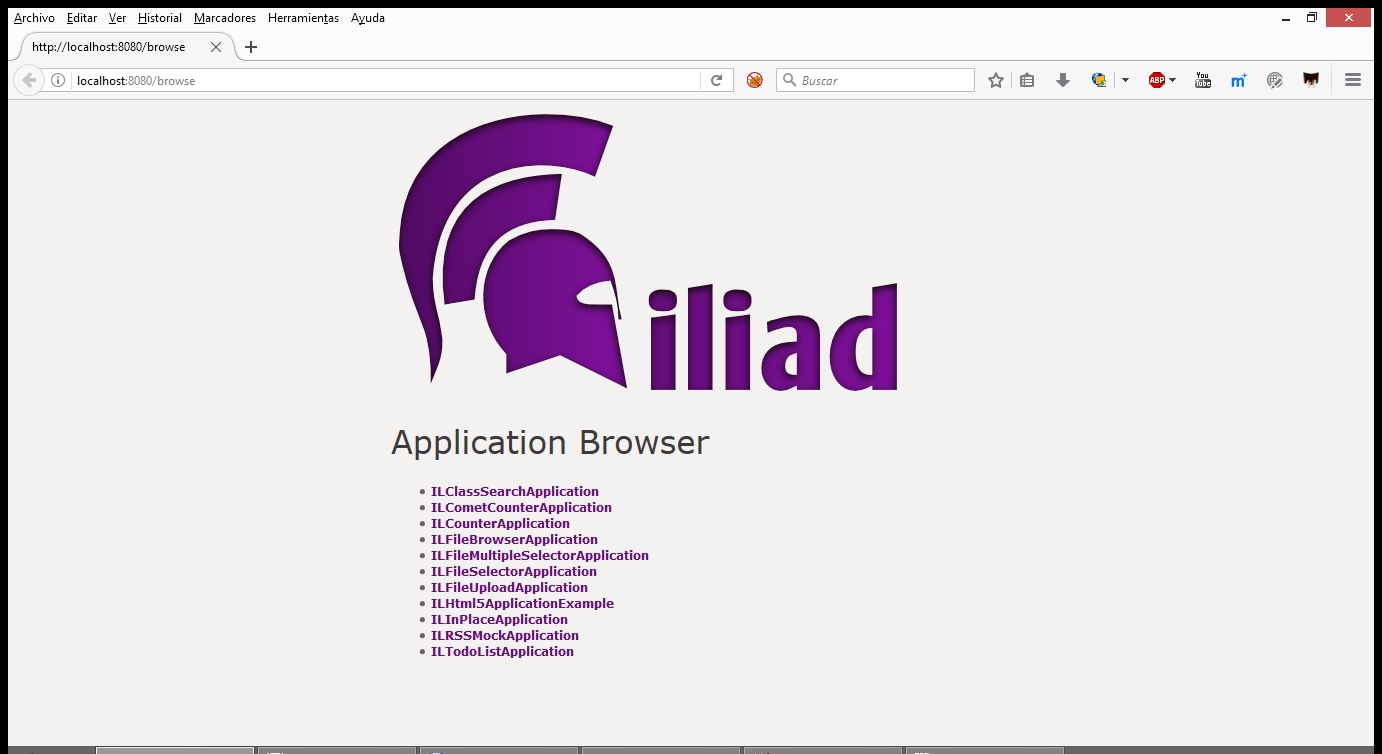The height and width of the screenshot is (754, 1382).
Task: Click the globe-and-pencil extension icon
Action: pyautogui.click(x=1274, y=80)
